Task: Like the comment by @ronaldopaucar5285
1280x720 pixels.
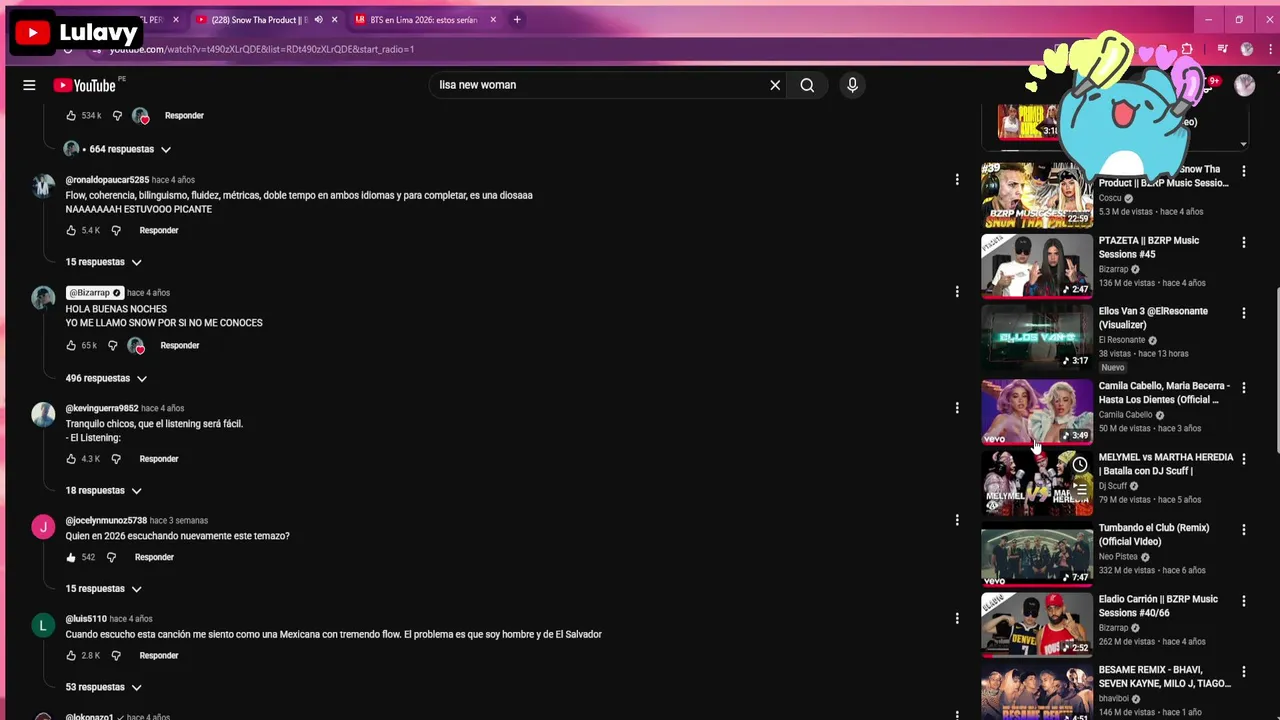Action: click(71, 230)
